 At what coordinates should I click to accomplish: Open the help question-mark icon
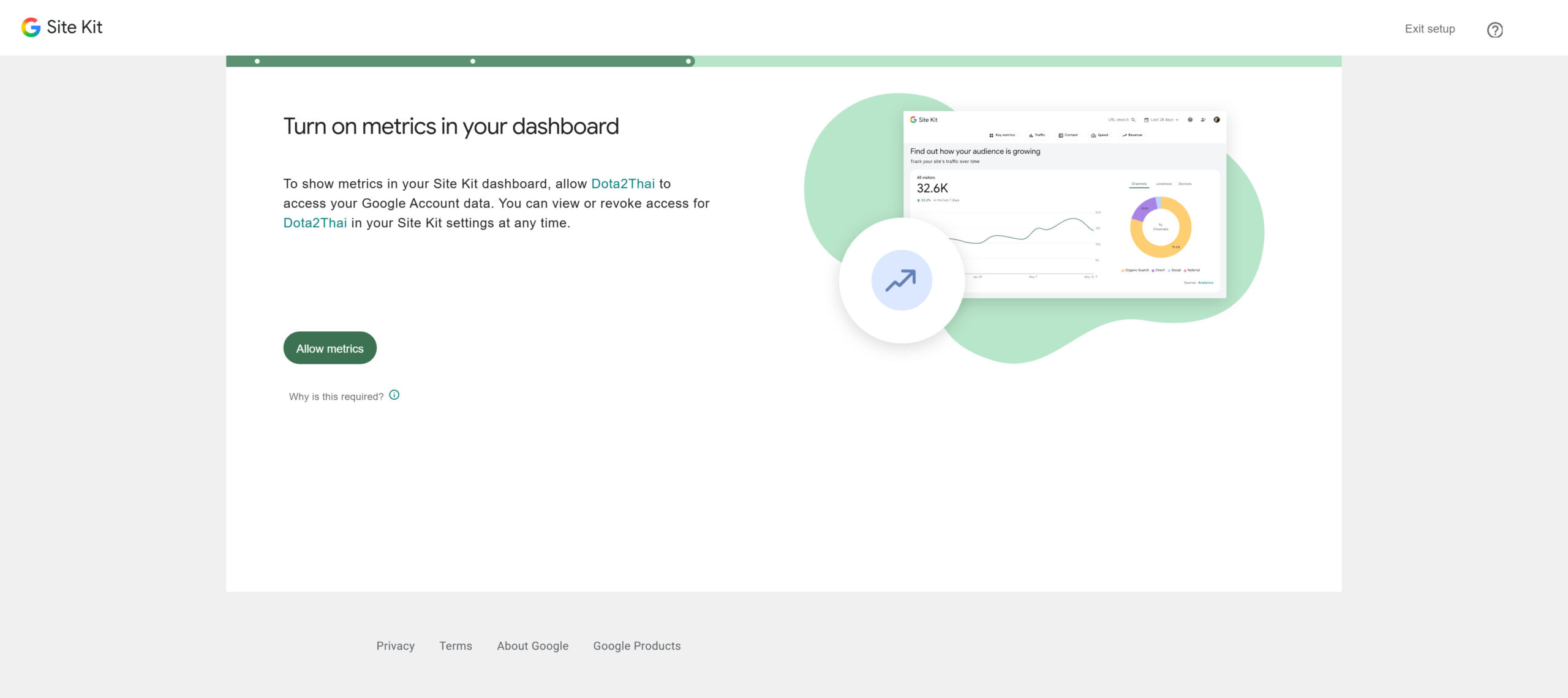click(x=1494, y=29)
